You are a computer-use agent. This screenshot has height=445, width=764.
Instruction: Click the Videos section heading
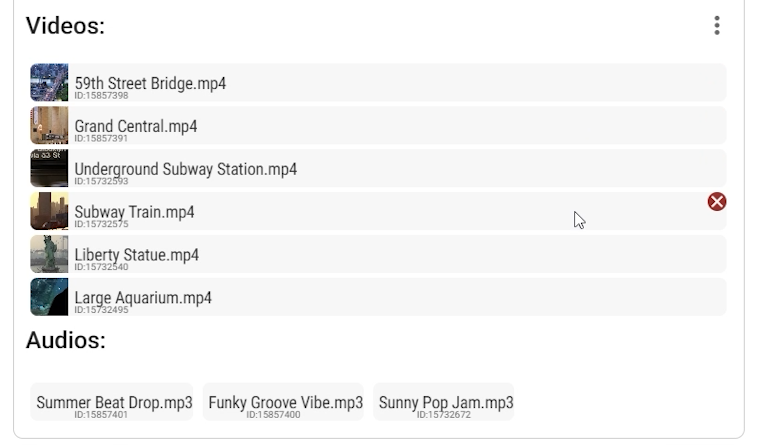pos(65,26)
